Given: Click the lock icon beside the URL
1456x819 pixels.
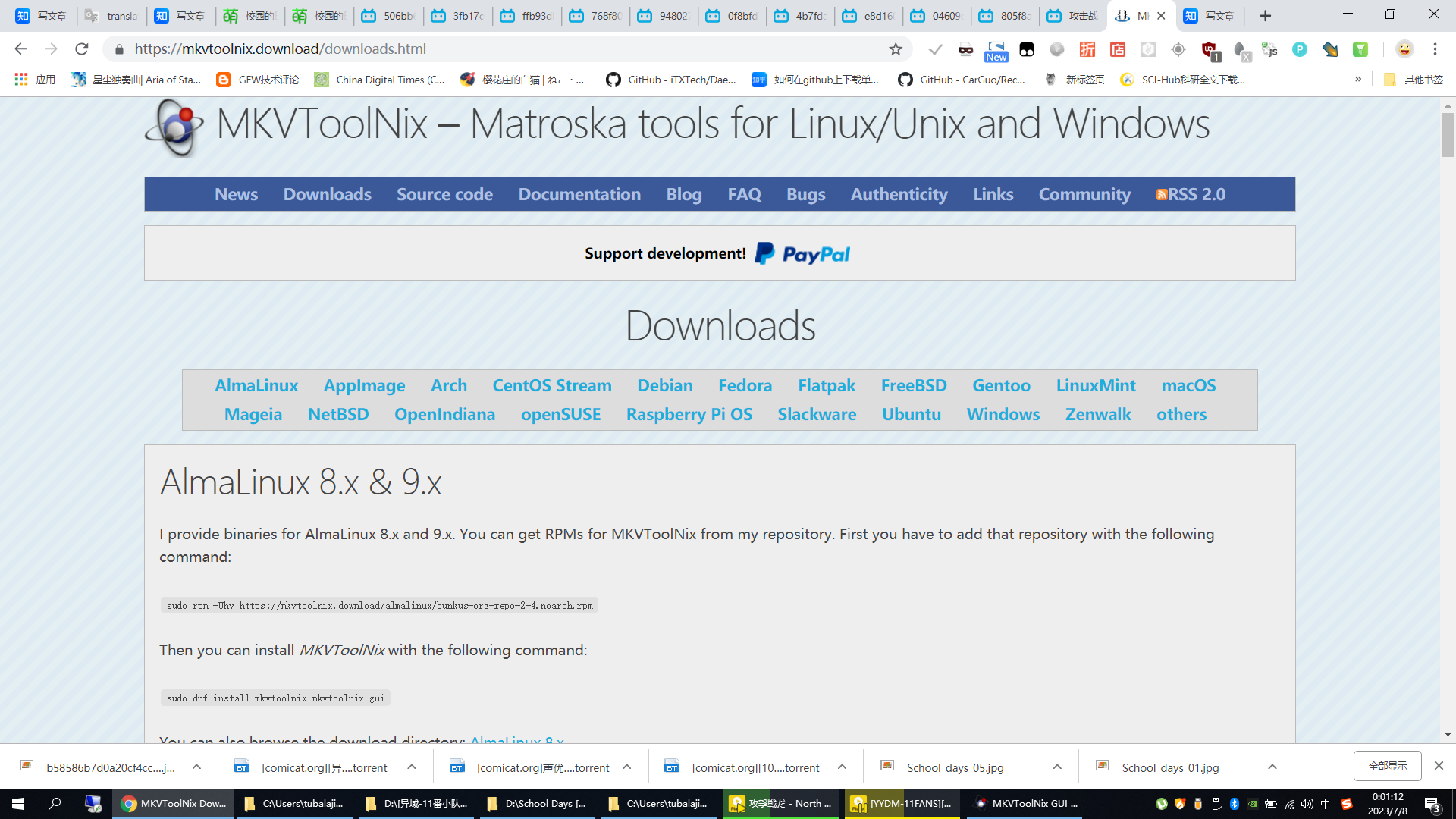Looking at the screenshot, I should (119, 49).
